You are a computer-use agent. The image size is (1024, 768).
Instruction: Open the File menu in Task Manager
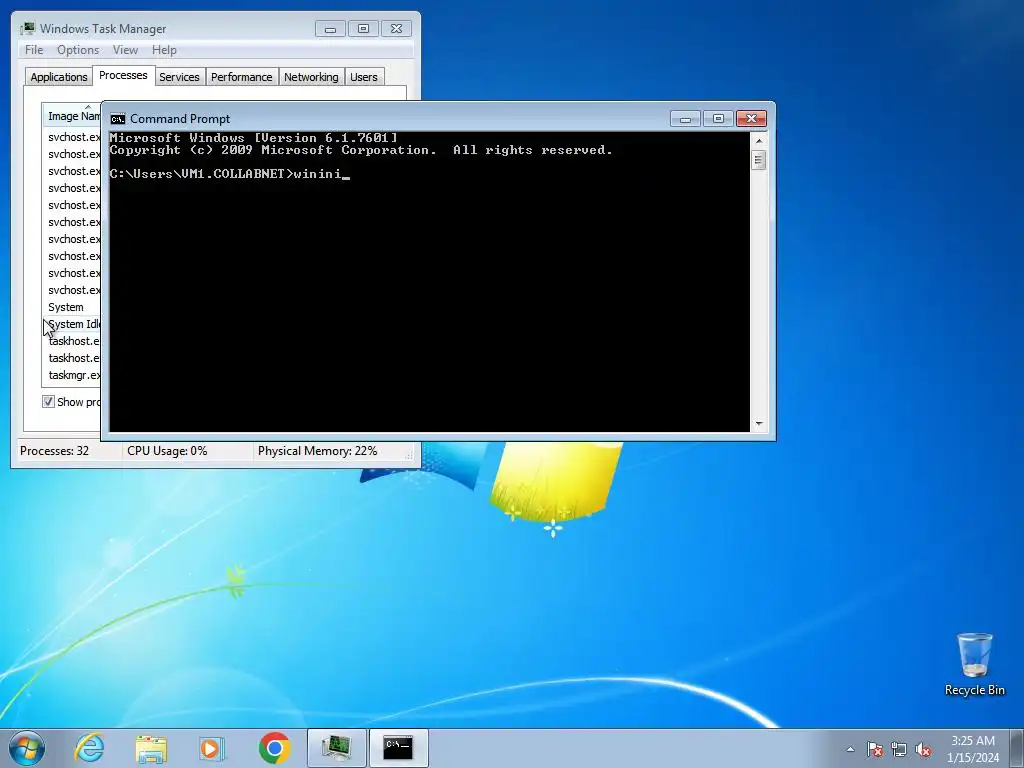coord(34,50)
